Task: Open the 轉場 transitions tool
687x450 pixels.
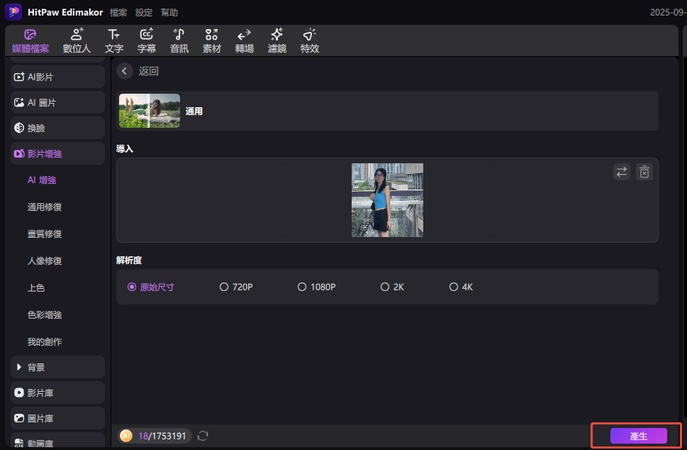Action: [244, 40]
